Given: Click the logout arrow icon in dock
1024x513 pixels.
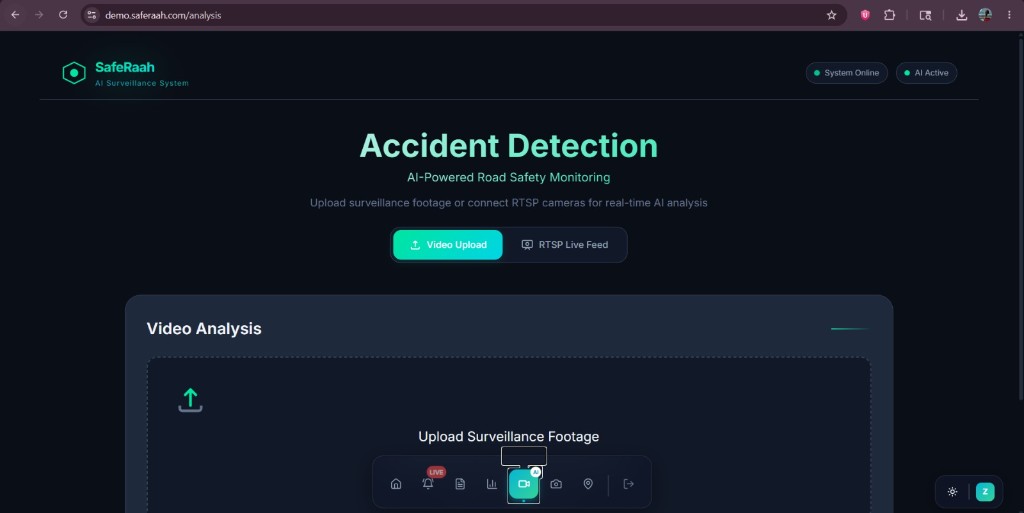Looking at the screenshot, I should (x=628, y=484).
